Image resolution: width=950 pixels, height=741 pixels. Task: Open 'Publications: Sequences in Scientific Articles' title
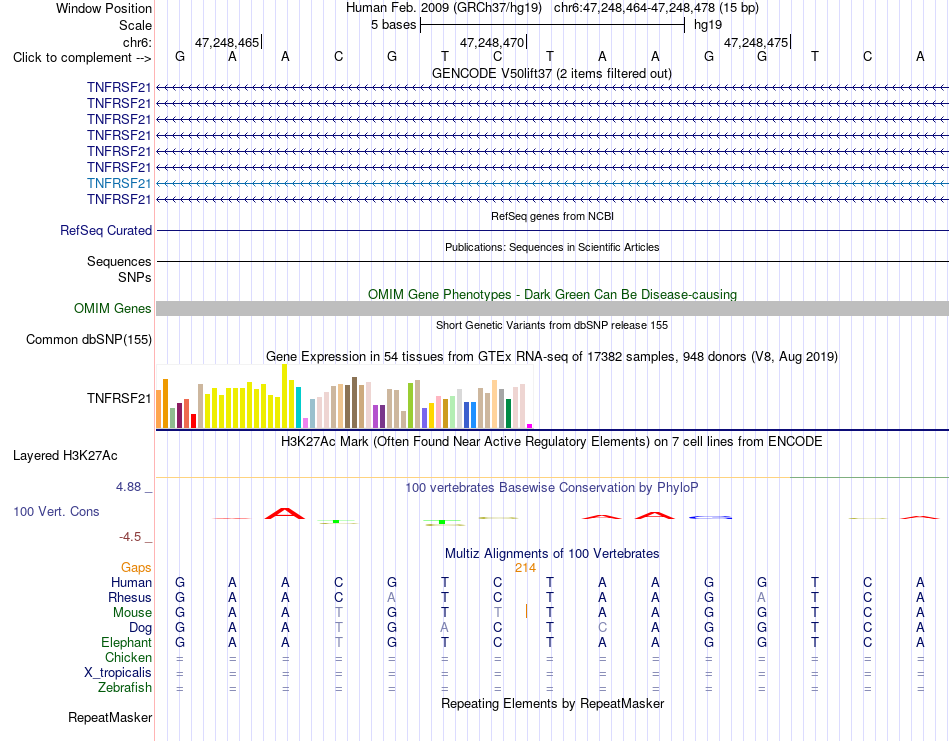pos(552,247)
